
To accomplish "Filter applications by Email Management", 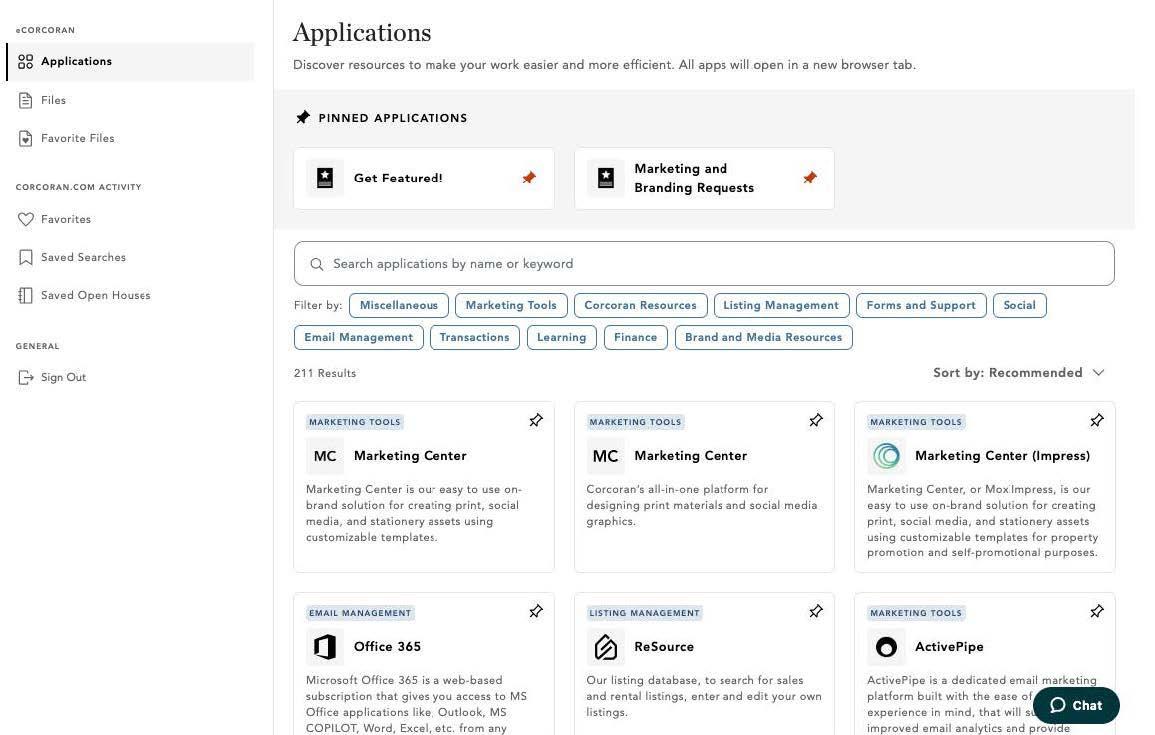I will [358, 338].
